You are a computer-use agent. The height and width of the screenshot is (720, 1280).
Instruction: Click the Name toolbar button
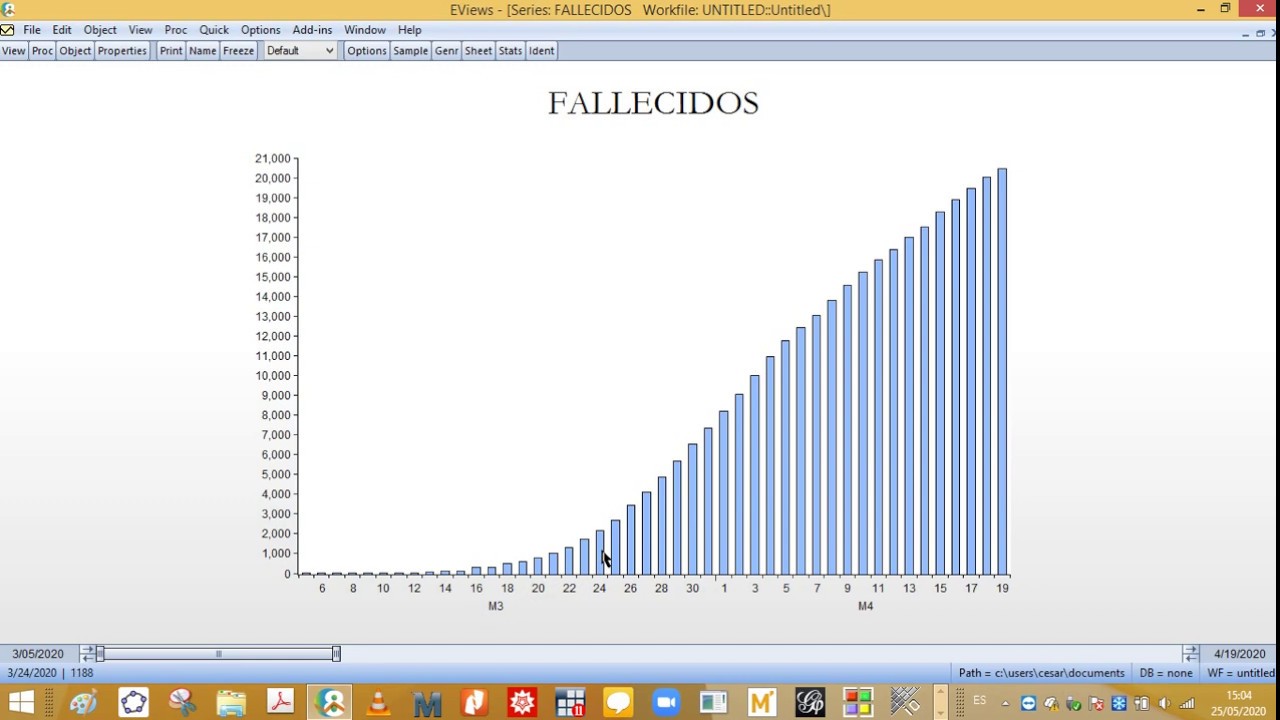click(203, 51)
